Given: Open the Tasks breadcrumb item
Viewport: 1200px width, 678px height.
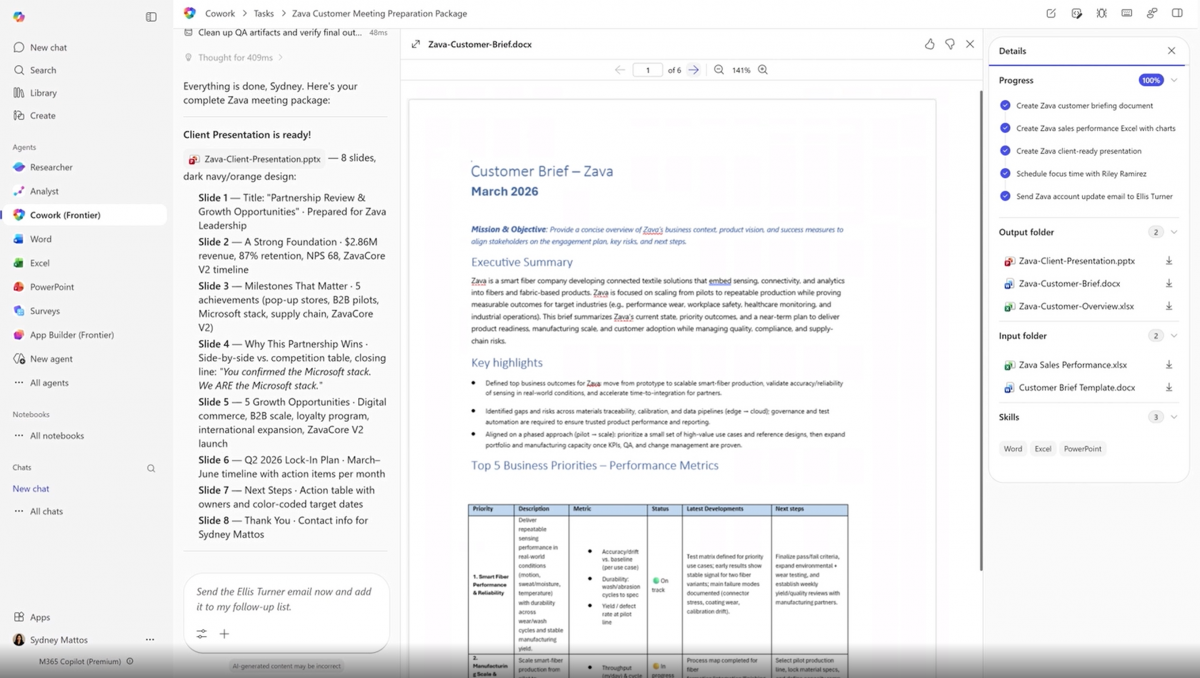Looking at the screenshot, I should [x=264, y=13].
